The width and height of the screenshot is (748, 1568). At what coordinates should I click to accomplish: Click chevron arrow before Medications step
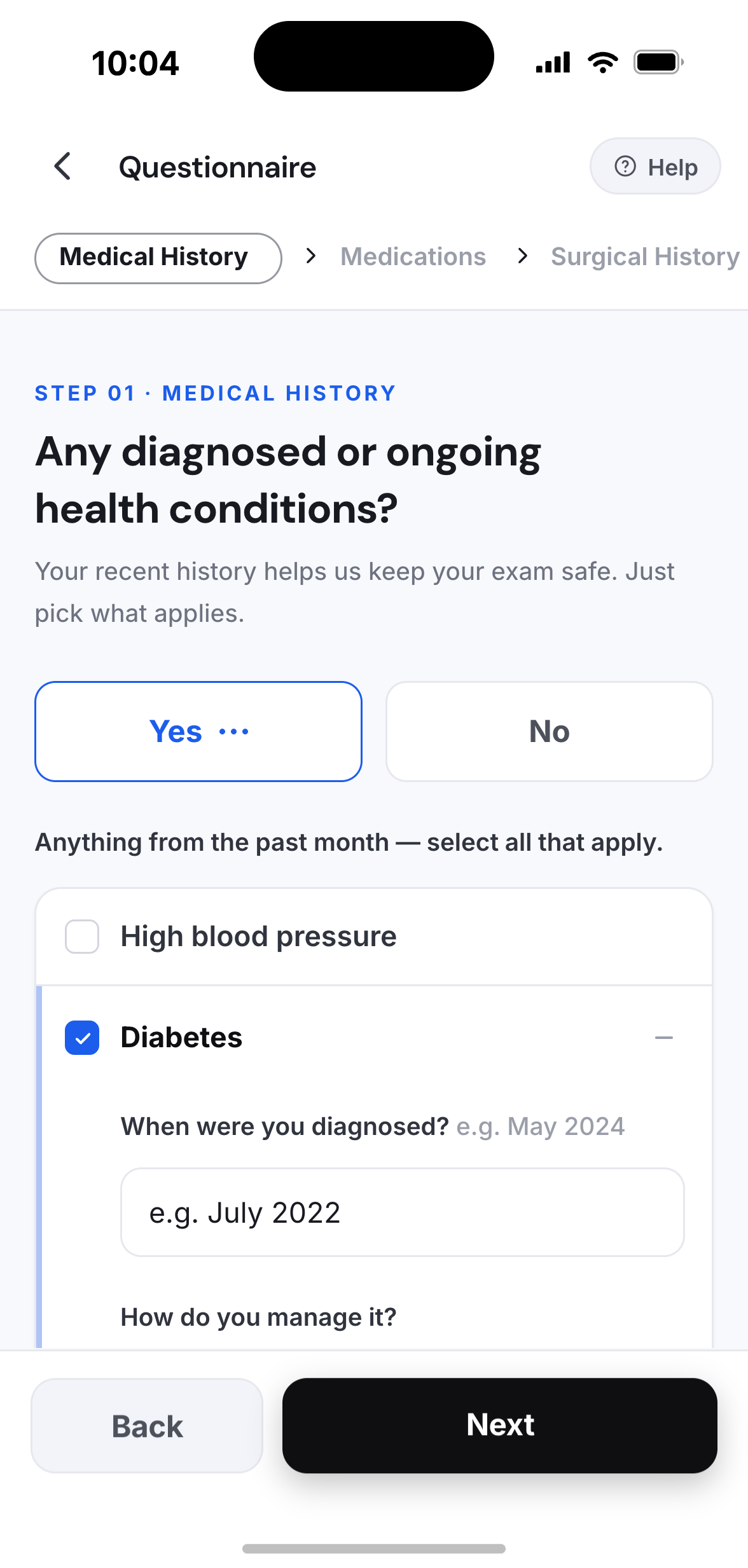click(x=311, y=256)
